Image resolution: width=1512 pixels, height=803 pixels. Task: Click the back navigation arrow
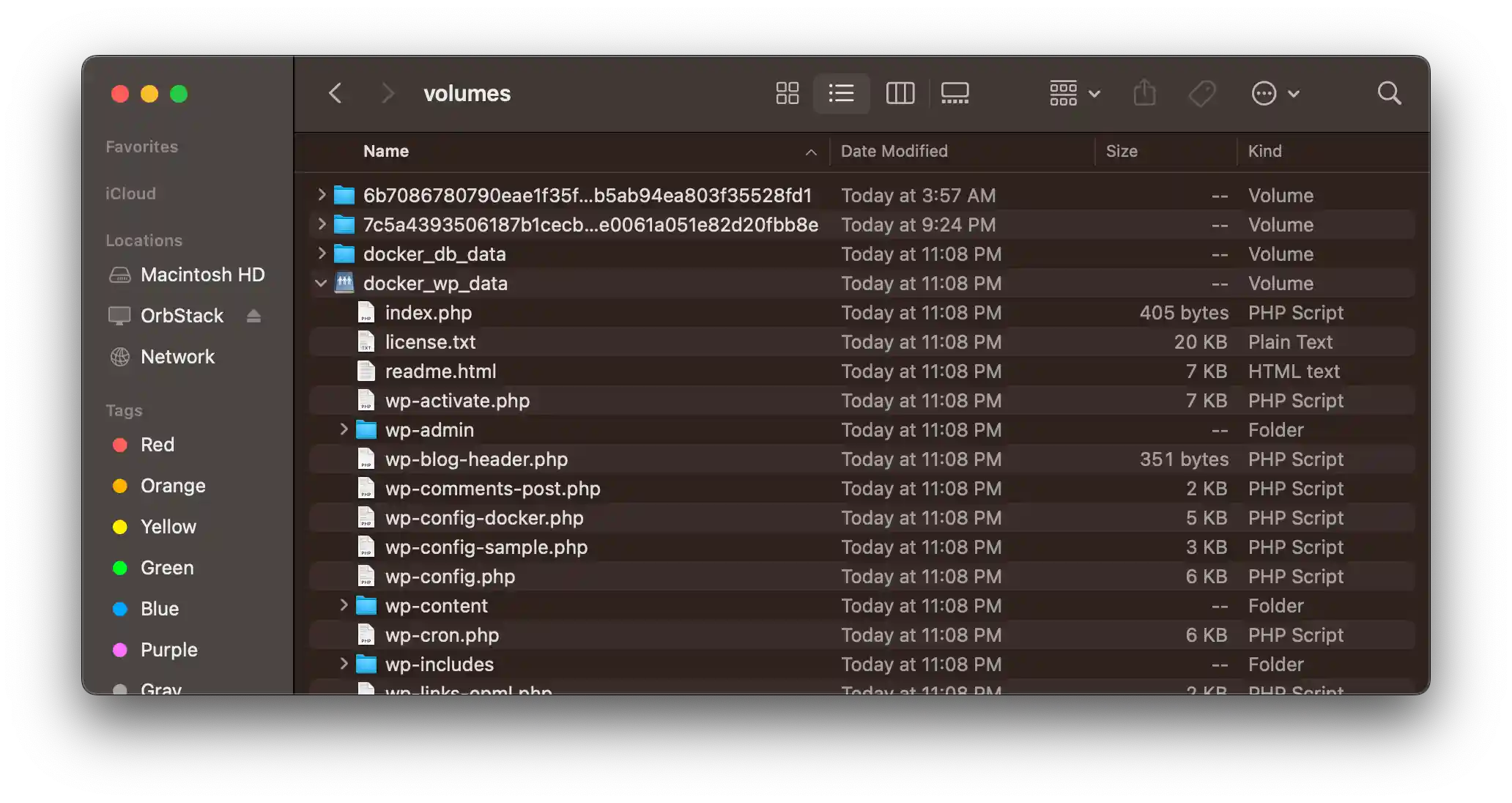[x=335, y=93]
